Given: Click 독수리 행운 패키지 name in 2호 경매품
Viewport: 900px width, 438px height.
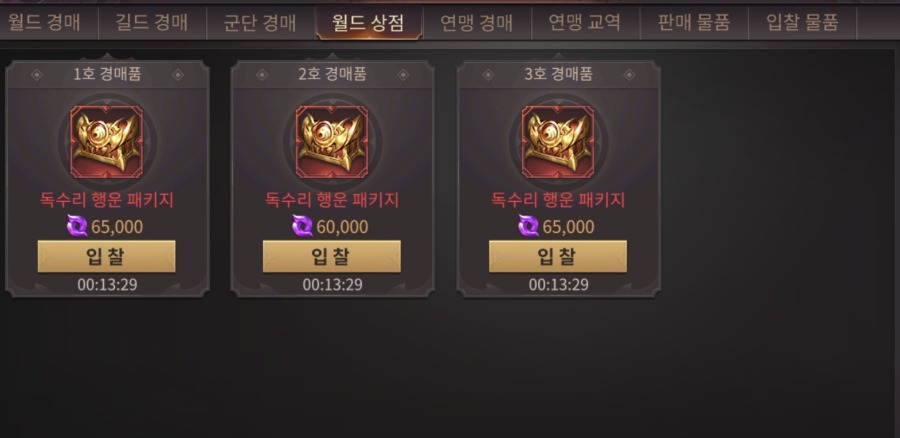Looking at the screenshot, I should pyautogui.click(x=332, y=200).
